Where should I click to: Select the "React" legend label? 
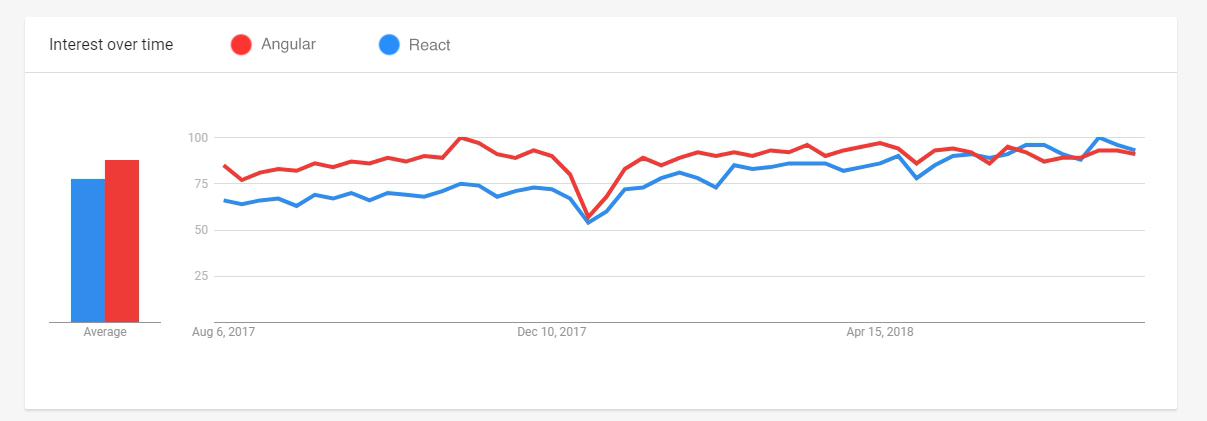pyautogui.click(x=429, y=45)
